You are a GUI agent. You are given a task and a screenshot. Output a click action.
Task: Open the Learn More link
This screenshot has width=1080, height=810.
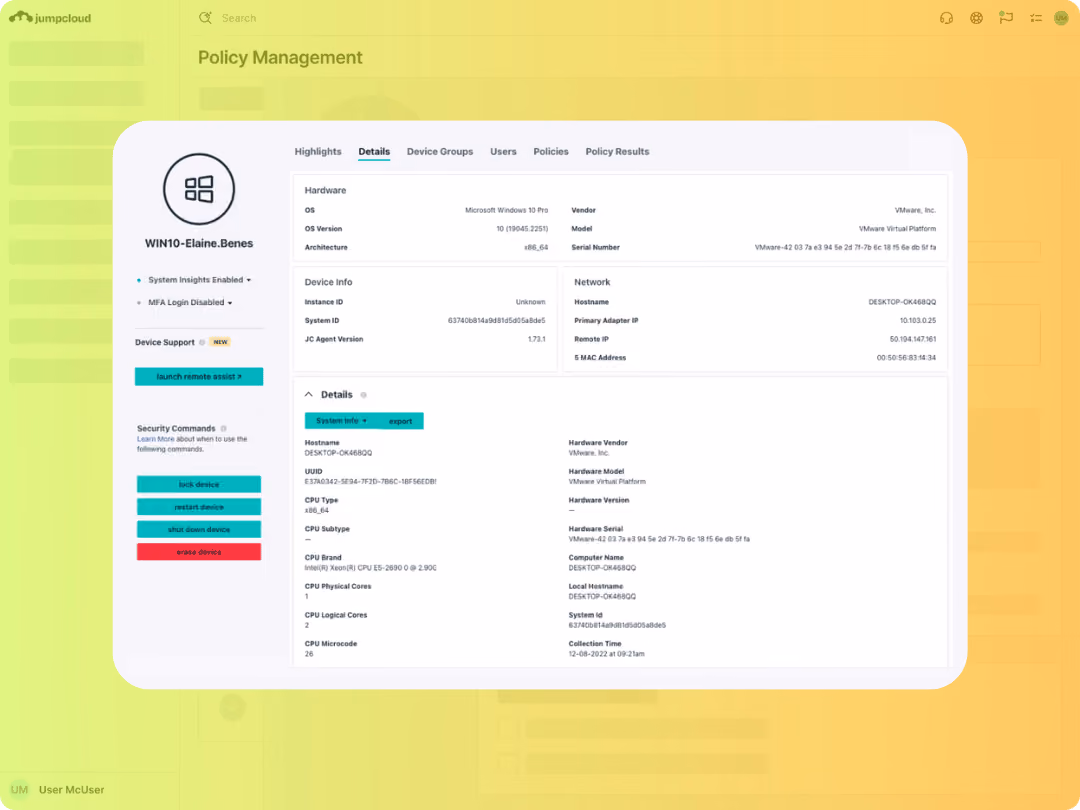(x=156, y=439)
